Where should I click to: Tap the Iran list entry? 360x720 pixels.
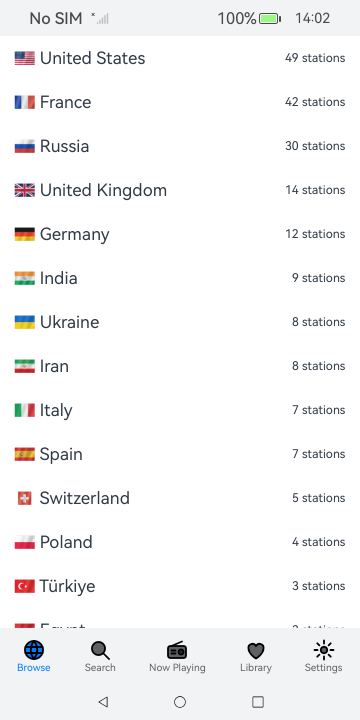pyautogui.click(x=180, y=366)
